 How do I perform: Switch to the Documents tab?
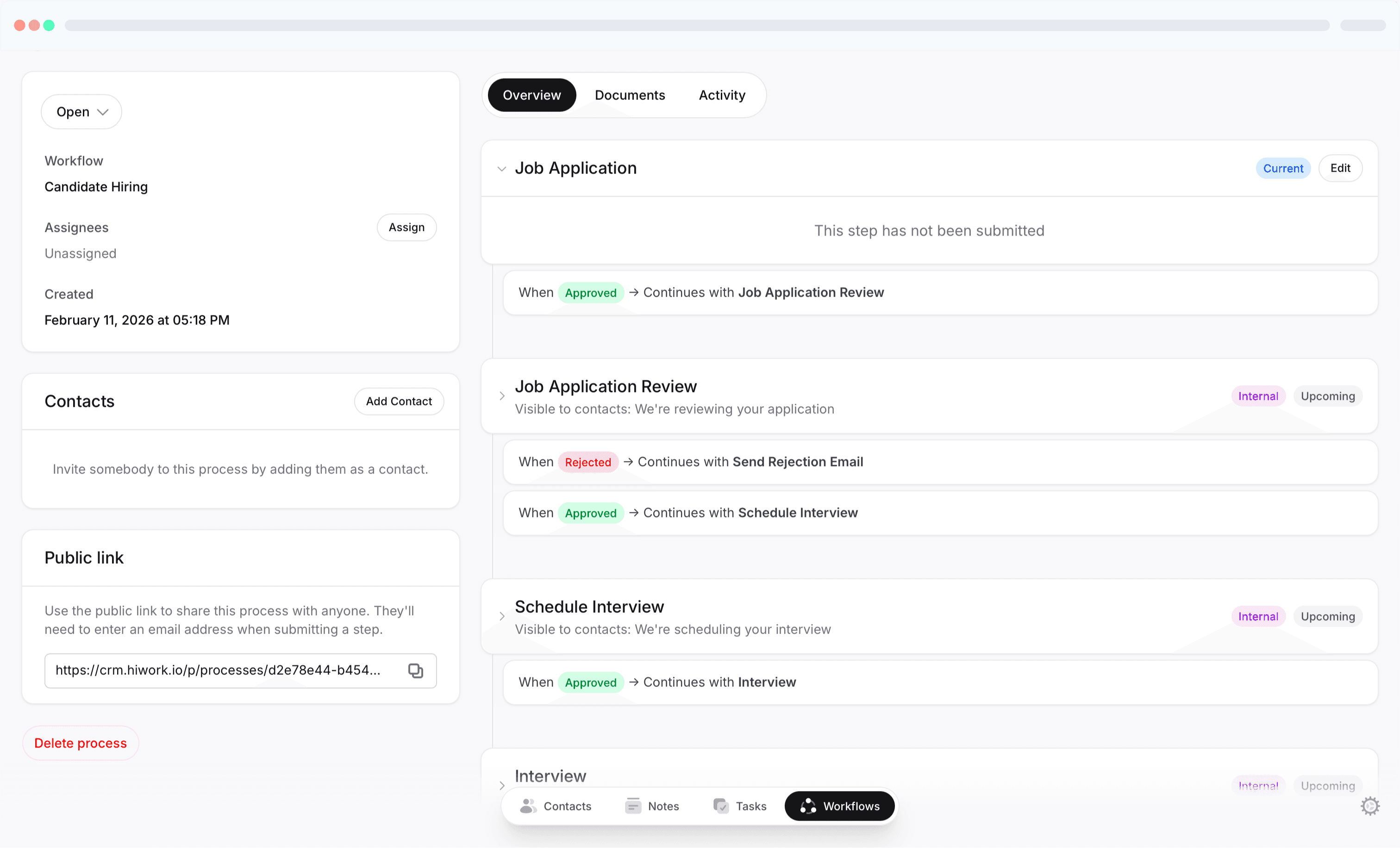pyautogui.click(x=630, y=95)
